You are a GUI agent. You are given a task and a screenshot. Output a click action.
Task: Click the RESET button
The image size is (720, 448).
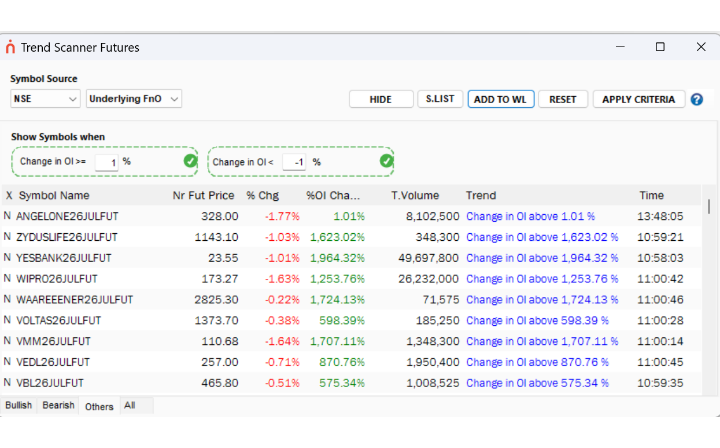tap(562, 99)
